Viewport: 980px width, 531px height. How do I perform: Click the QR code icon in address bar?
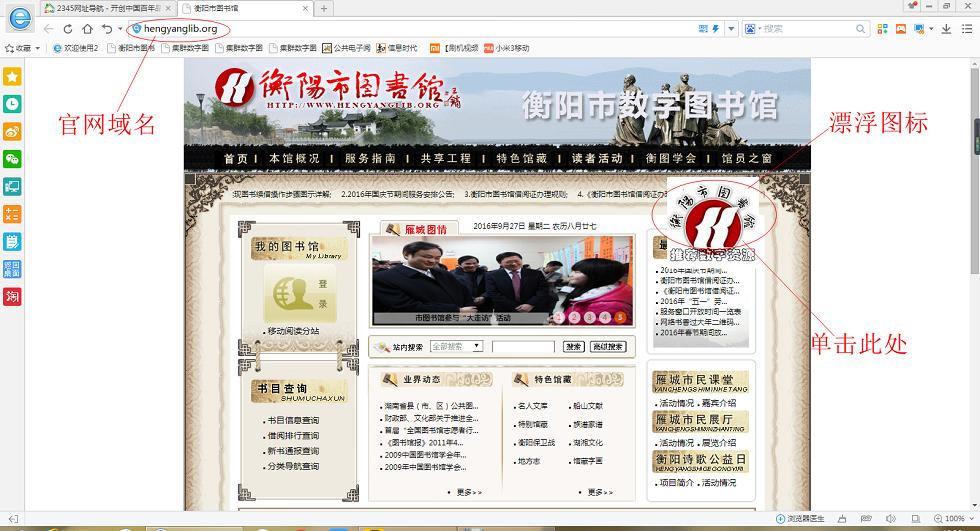click(703, 29)
